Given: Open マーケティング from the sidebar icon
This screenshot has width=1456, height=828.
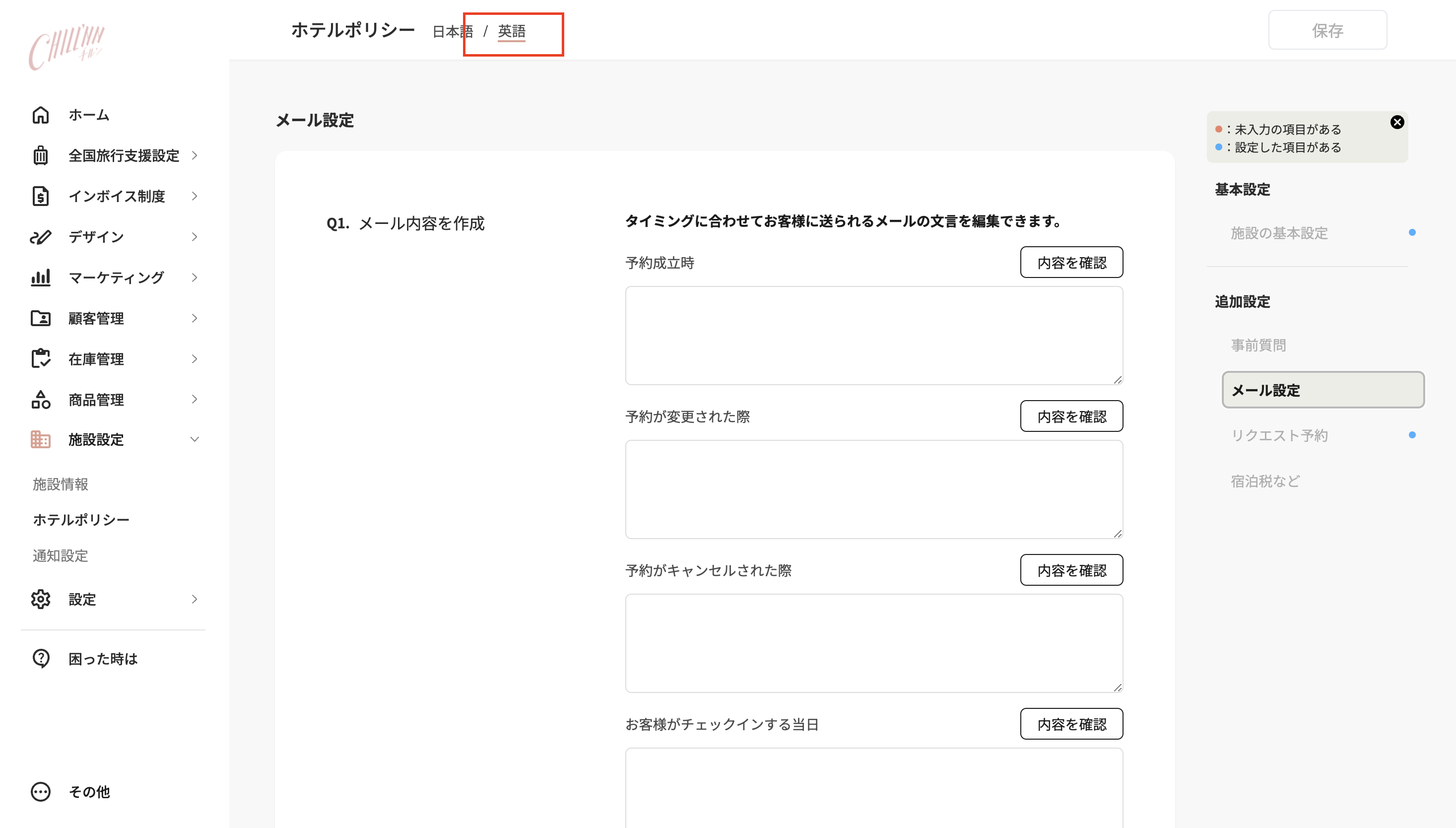Looking at the screenshot, I should pyautogui.click(x=40, y=277).
